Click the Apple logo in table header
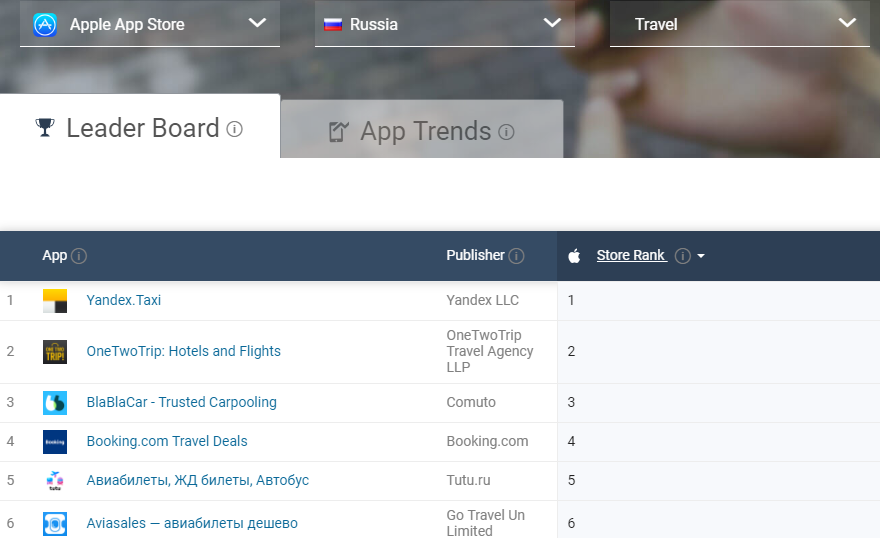 (x=574, y=256)
